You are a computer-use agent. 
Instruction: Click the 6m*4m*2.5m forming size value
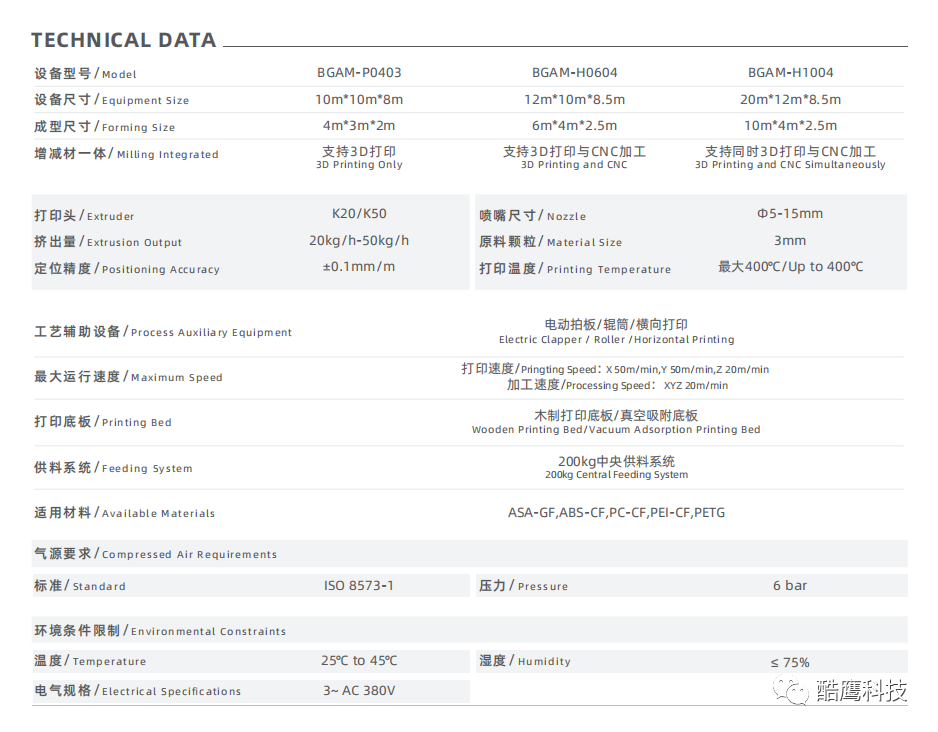(574, 126)
